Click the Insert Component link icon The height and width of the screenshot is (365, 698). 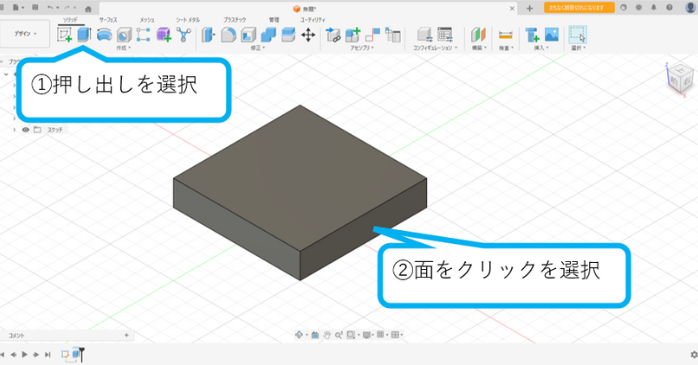(333, 35)
